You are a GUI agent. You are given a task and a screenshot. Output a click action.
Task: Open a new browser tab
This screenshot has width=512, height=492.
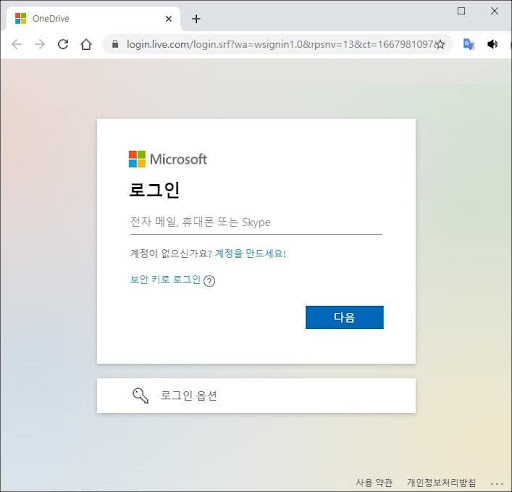(196, 19)
